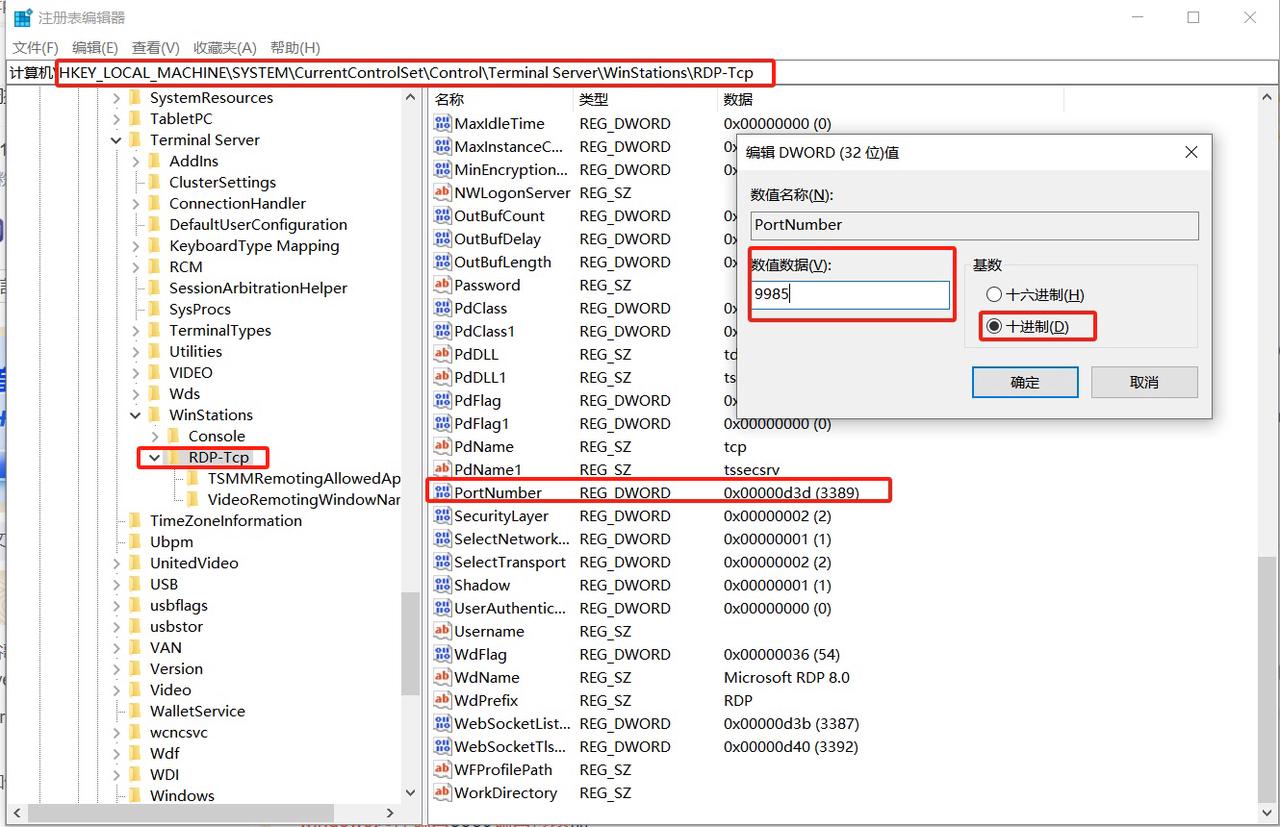Image resolution: width=1280 pixels, height=827 pixels.
Task: Collapse the Terminal Server tree node
Action: pyautogui.click(x=117, y=140)
